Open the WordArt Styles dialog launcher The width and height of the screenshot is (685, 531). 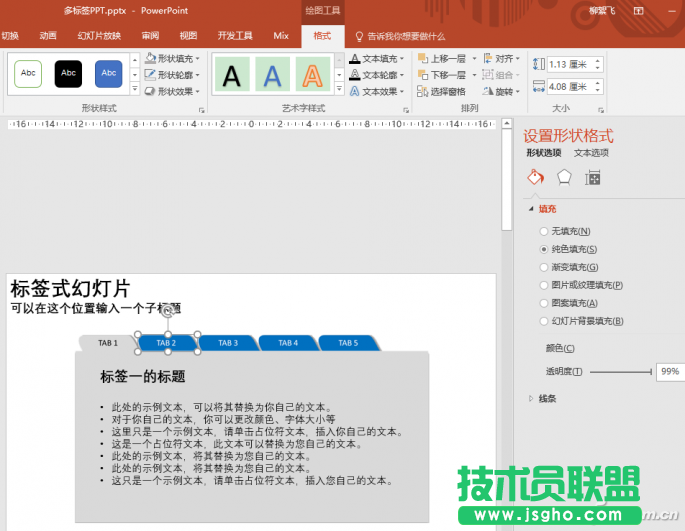point(406,110)
